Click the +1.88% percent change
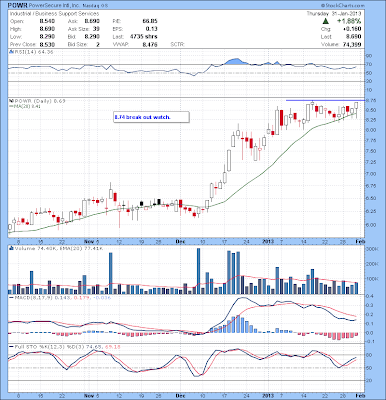The height and width of the screenshot is (400, 386). (x=349, y=21)
